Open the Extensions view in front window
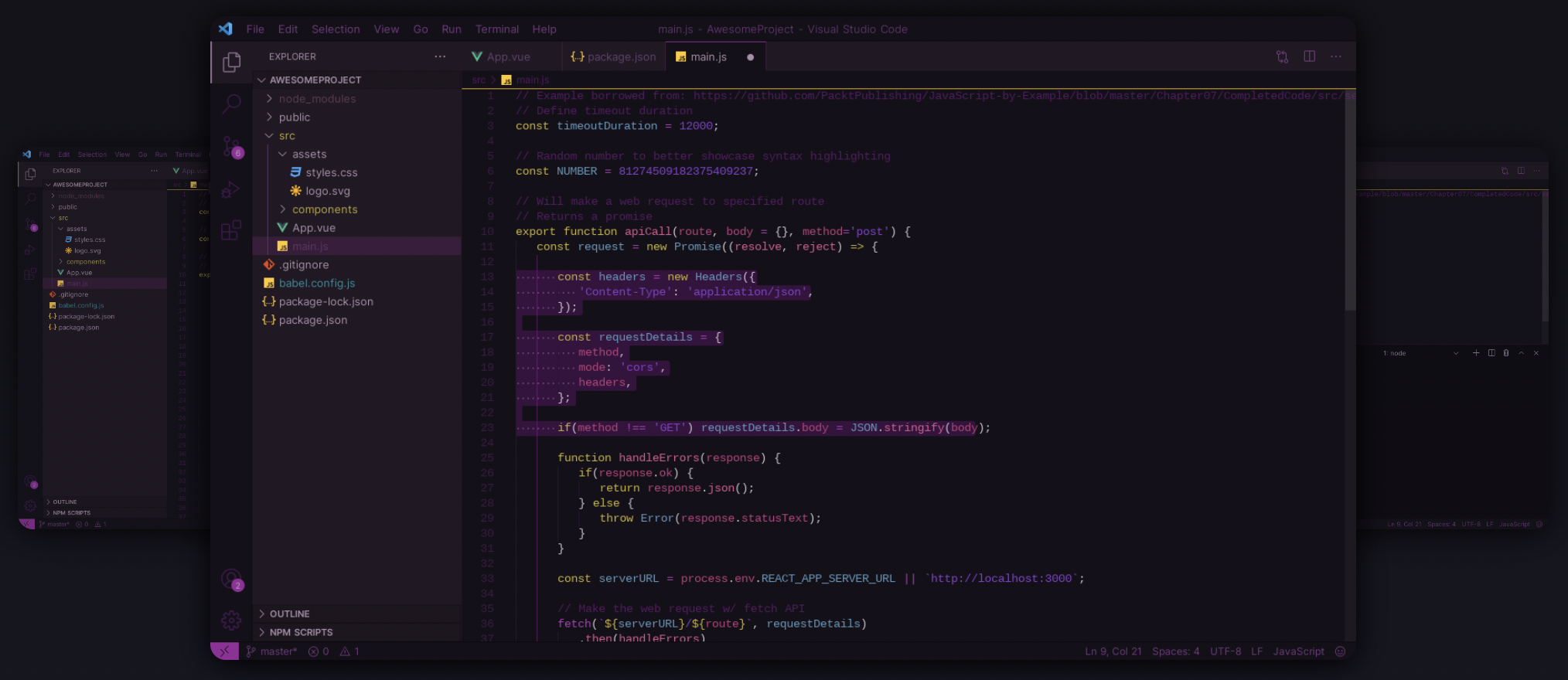 click(231, 230)
